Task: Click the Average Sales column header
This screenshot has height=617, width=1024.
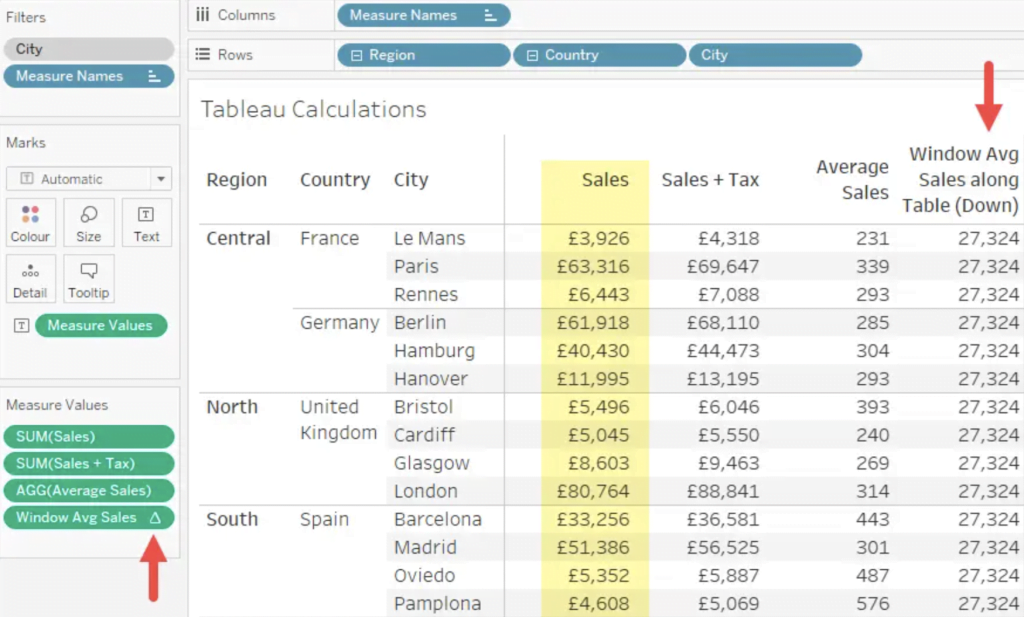Action: click(x=852, y=180)
